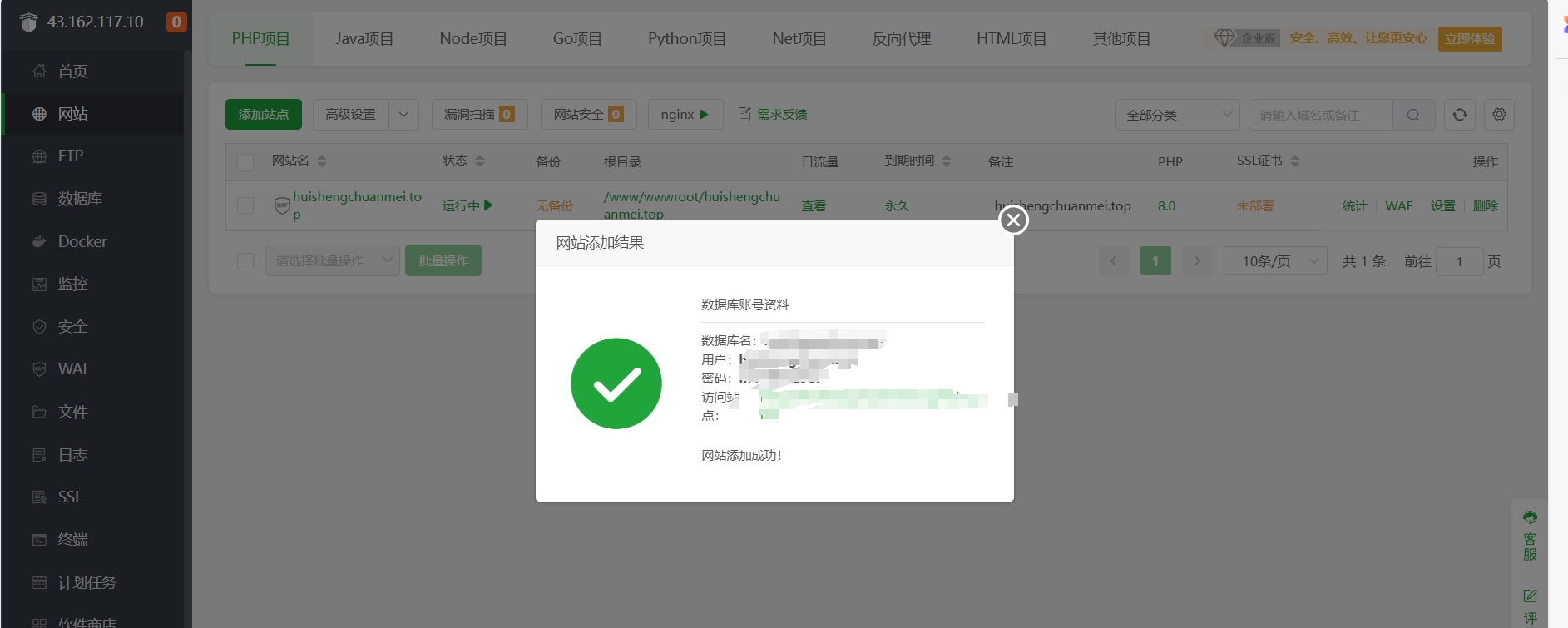The width and height of the screenshot is (1568, 628).
Task: Click the 删除 action link
Action: click(x=1486, y=206)
